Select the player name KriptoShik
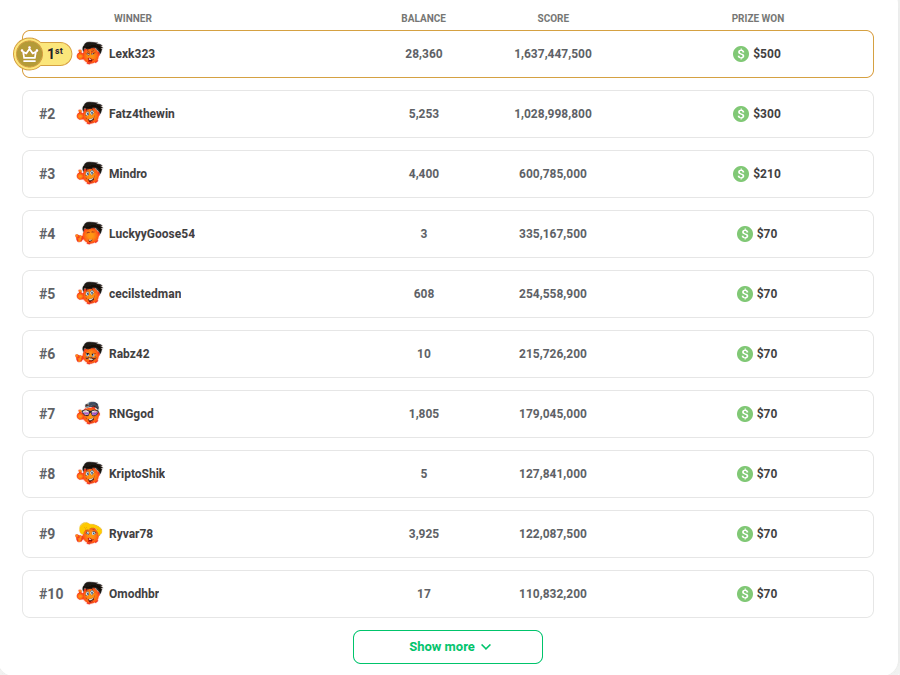This screenshot has height=675, width=900. click(137, 474)
